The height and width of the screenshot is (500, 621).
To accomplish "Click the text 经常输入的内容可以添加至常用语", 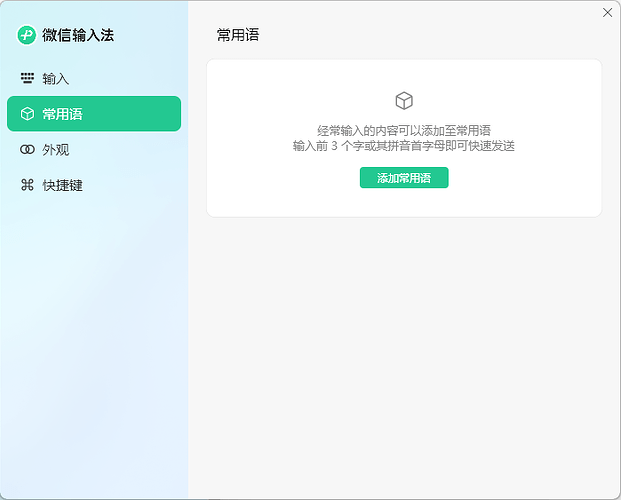I will (404, 131).
